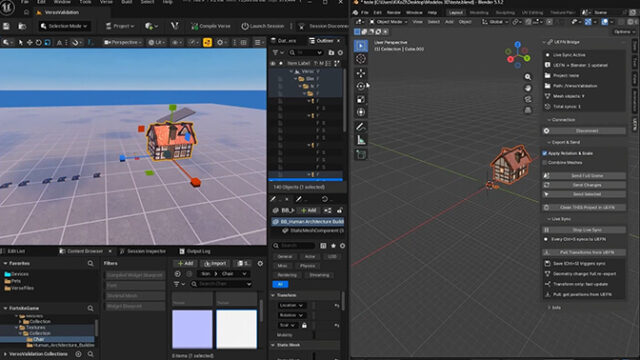Select the Scale tool in Blender toolbar
The width and height of the screenshot is (640, 360).
361,99
